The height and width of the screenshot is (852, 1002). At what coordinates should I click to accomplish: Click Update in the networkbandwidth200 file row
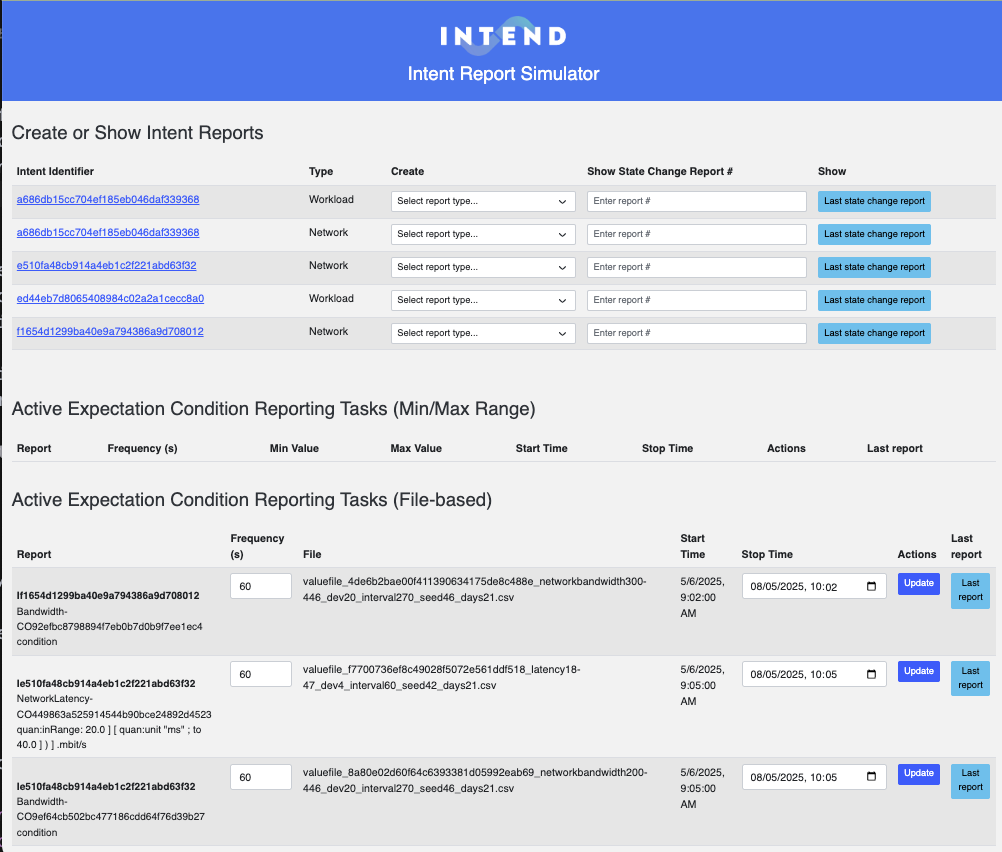[918, 773]
